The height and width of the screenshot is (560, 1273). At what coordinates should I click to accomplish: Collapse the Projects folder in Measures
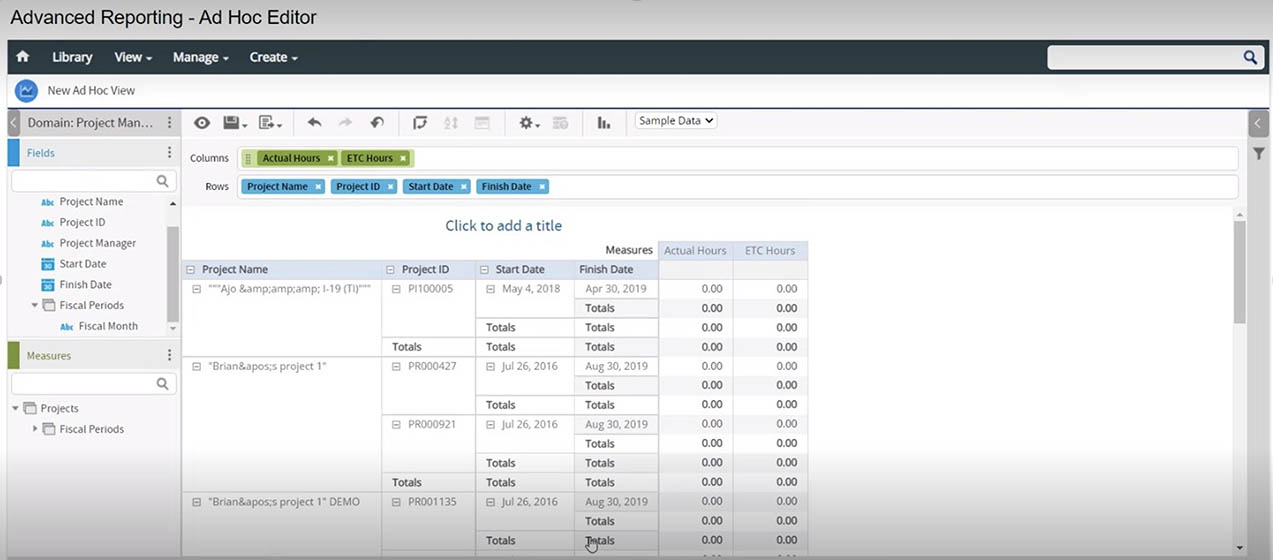(x=15, y=408)
